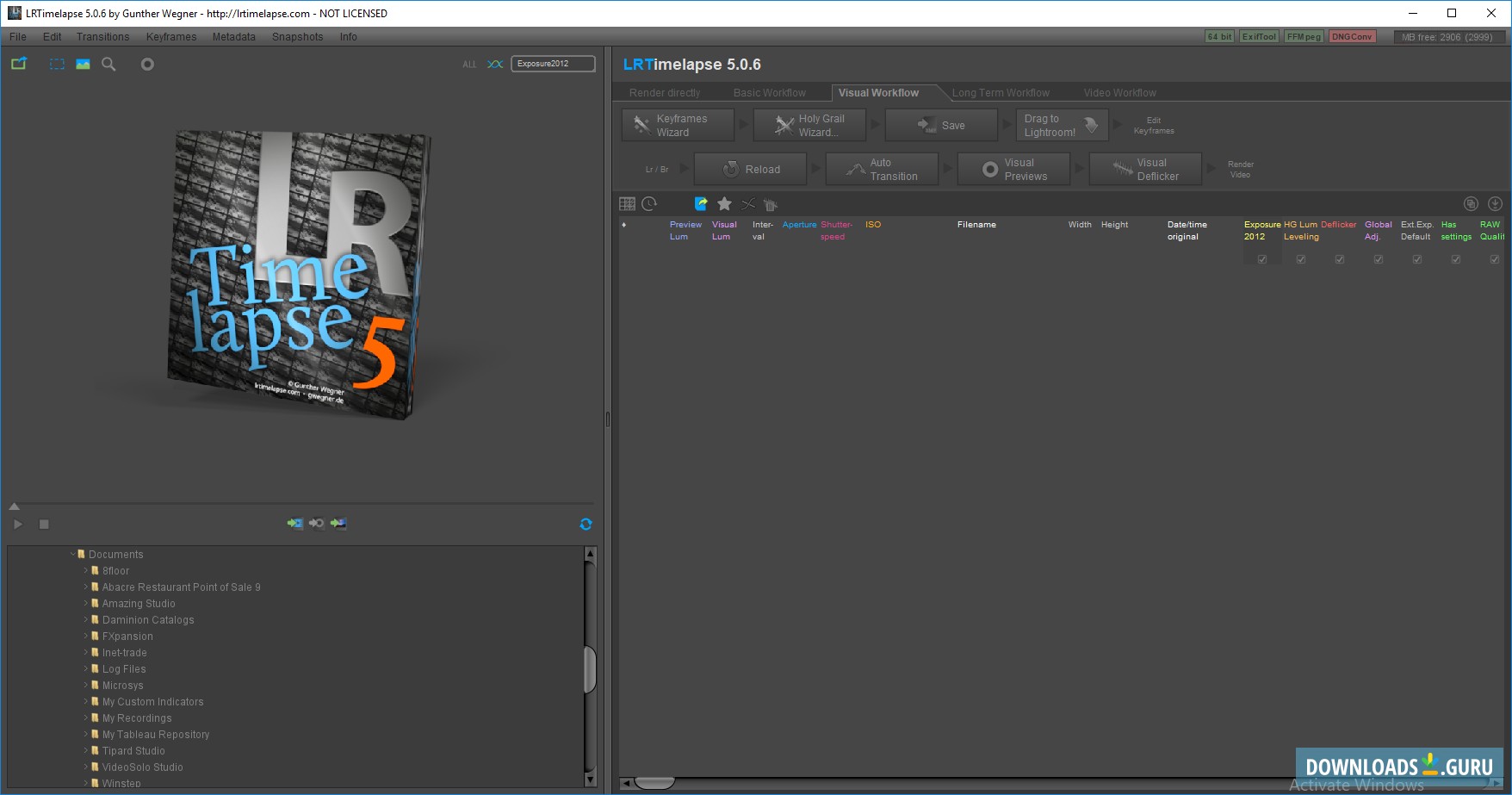The width and height of the screenshot is (1512, 795).
Task: Collapse the Documents folder tree node
Action: (73, 555)
